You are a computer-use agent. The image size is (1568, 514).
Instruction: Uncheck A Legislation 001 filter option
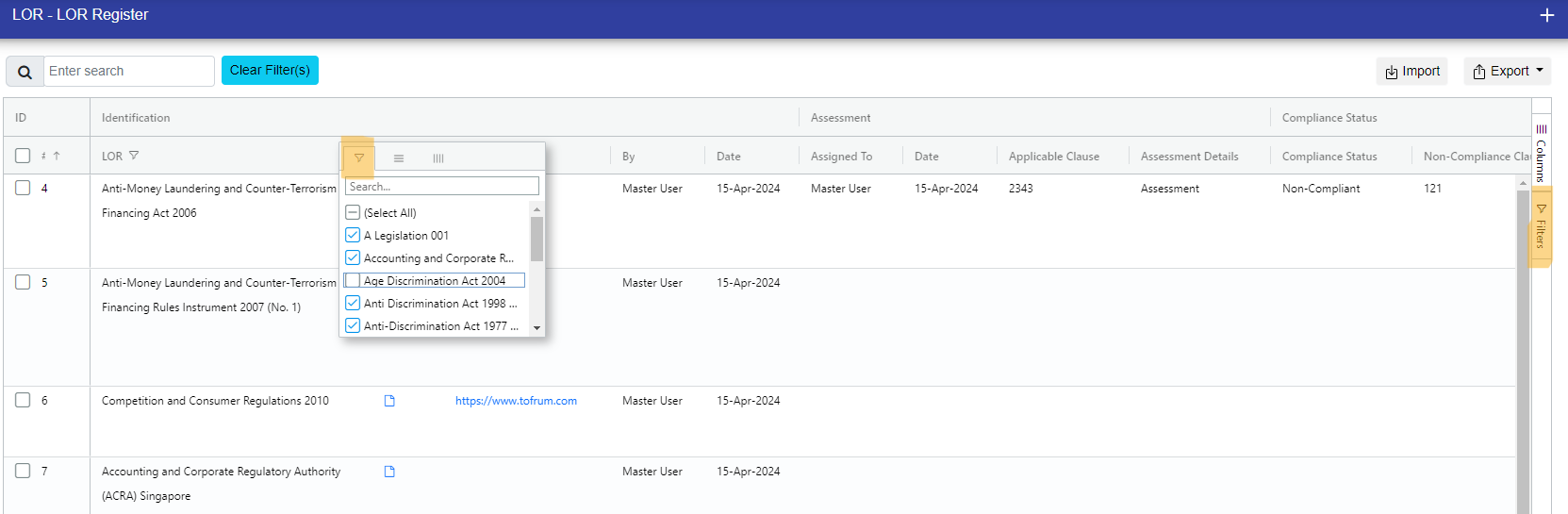click(x=353, y=235)
